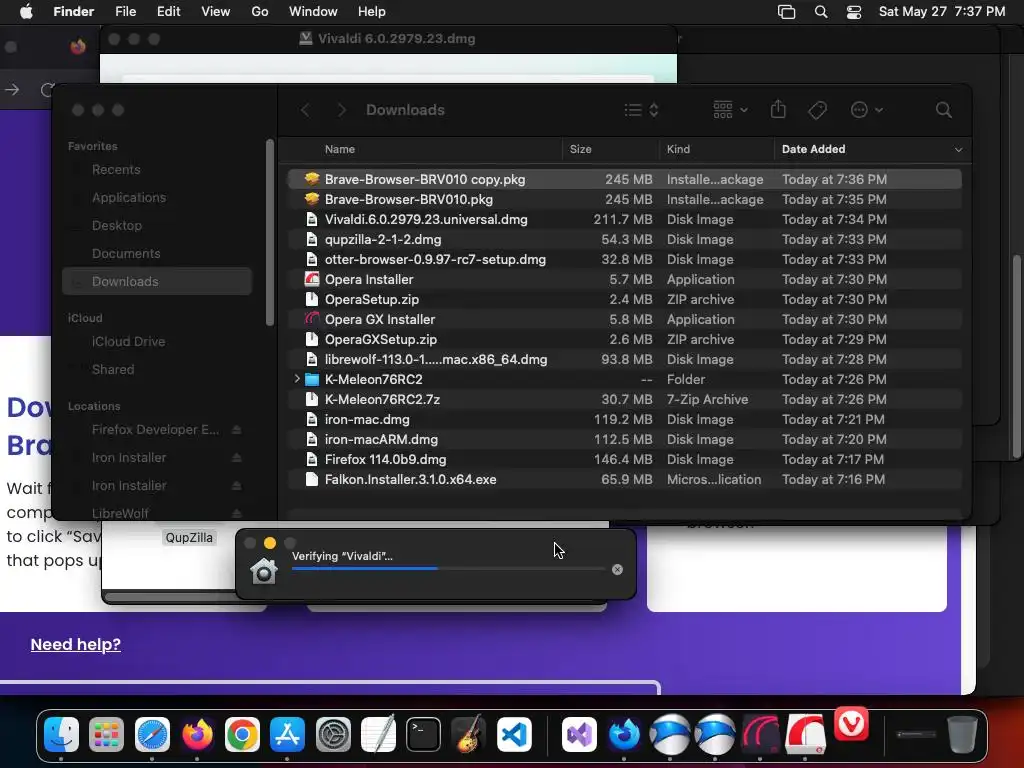The height and width of the screenshot is (768, 1024).
Task: Click the Name column header
Action: pyautogui.click(x=340, y=150)
